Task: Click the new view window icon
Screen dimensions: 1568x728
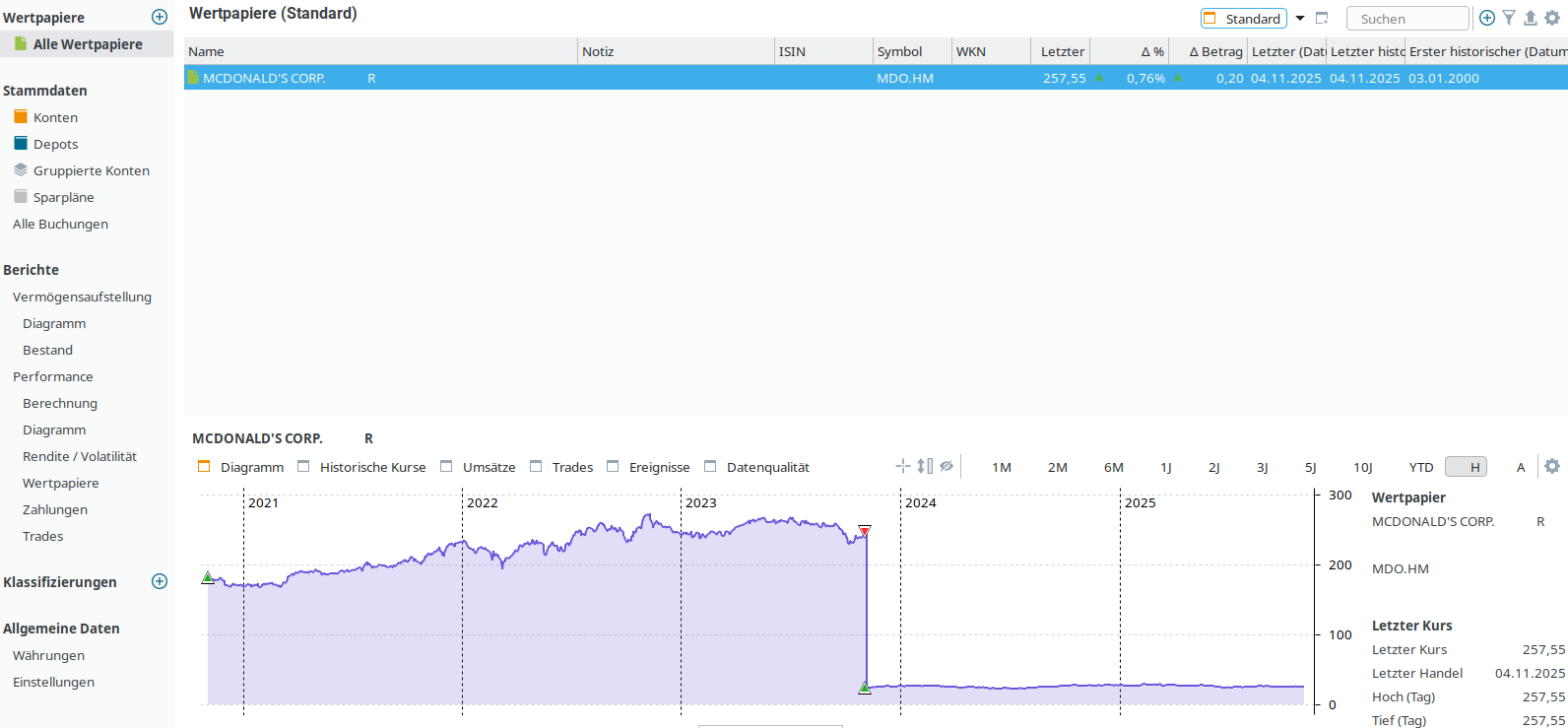Action: click(1322, 18)
